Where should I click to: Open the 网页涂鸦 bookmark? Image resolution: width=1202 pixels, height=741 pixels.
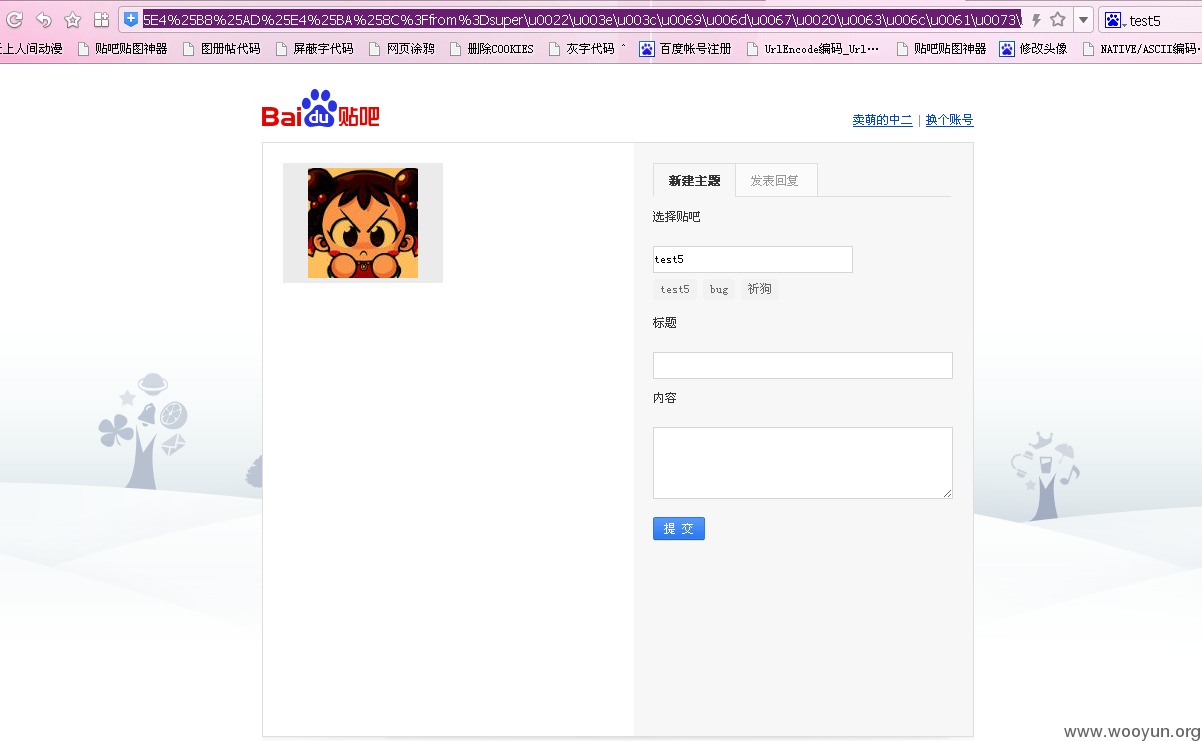401,48
